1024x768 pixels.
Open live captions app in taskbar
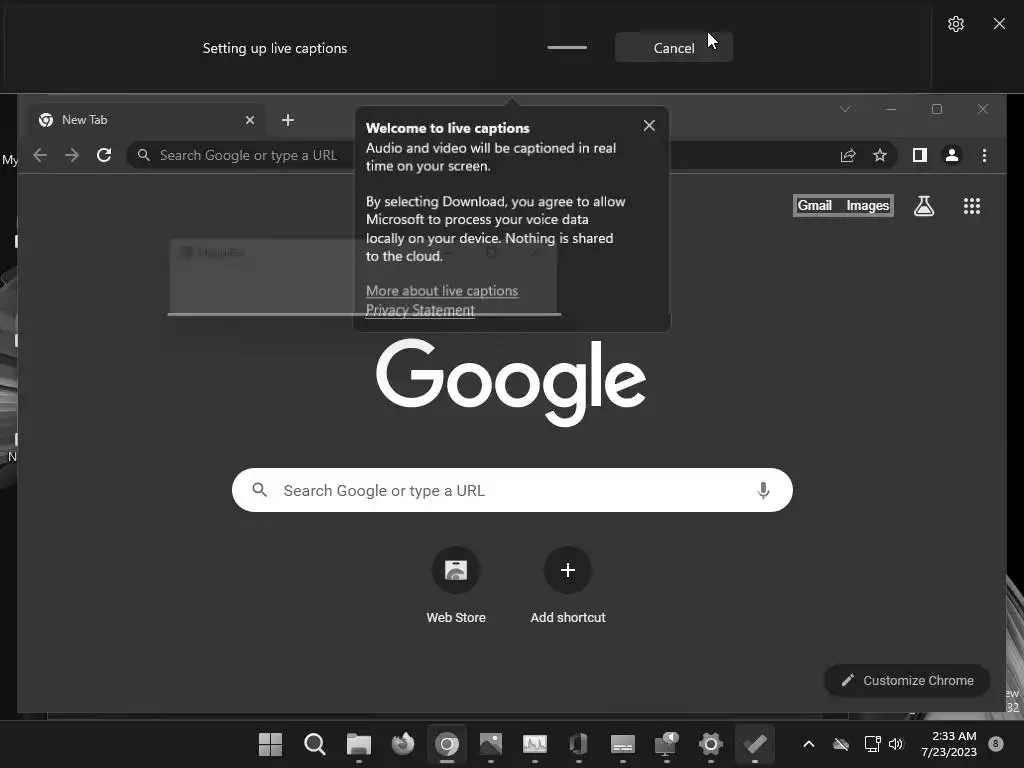[622, 744]
